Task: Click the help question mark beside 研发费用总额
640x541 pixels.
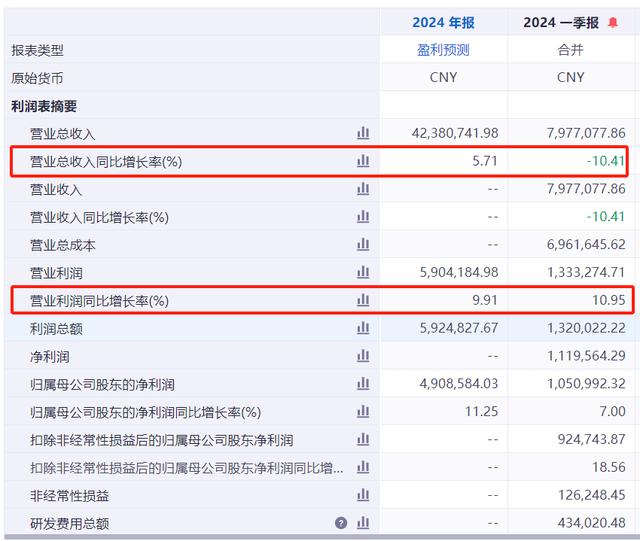Action: [x=341, y=523]
